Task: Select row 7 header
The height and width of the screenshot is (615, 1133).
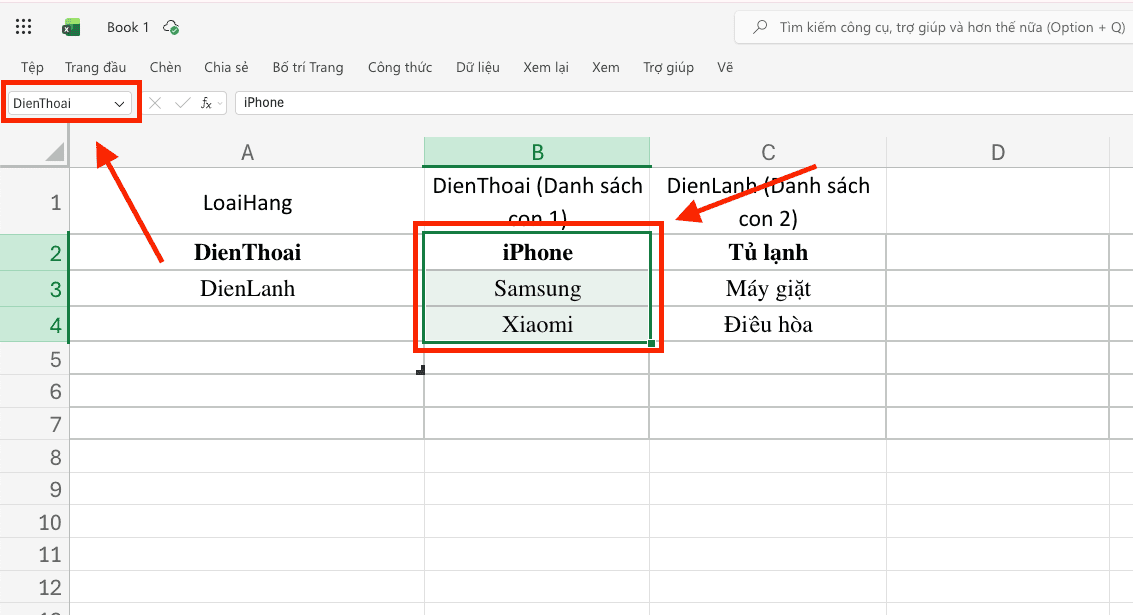Action: [x=34, y=423]
